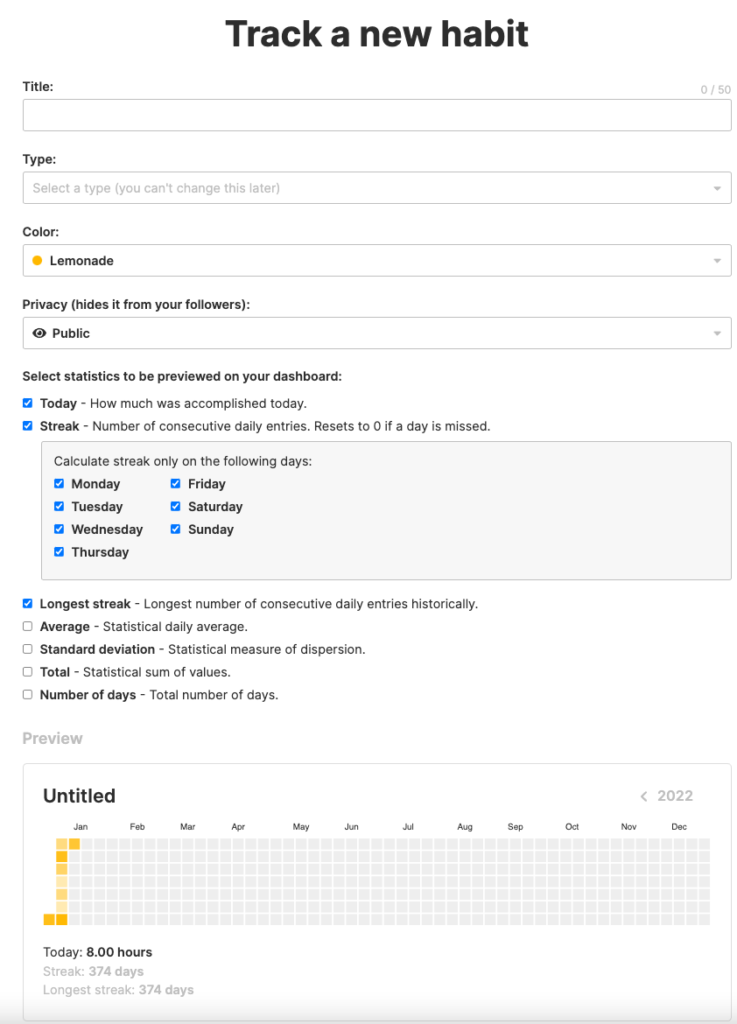737x1024 pixels.
Task: Expand the Color dropdown arrow
Action: (717, 261)
